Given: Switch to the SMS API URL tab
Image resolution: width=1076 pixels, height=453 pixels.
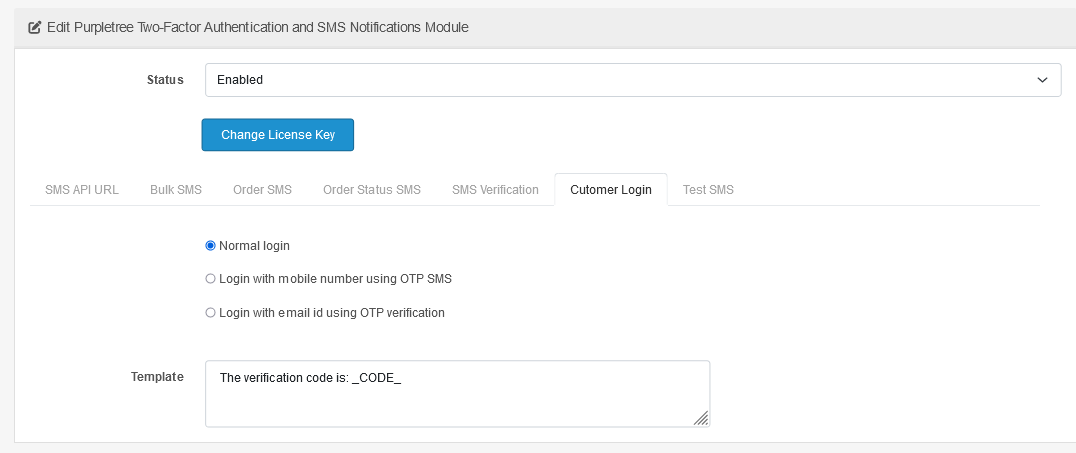Looking at the screenshot, I should coord(82,190).
